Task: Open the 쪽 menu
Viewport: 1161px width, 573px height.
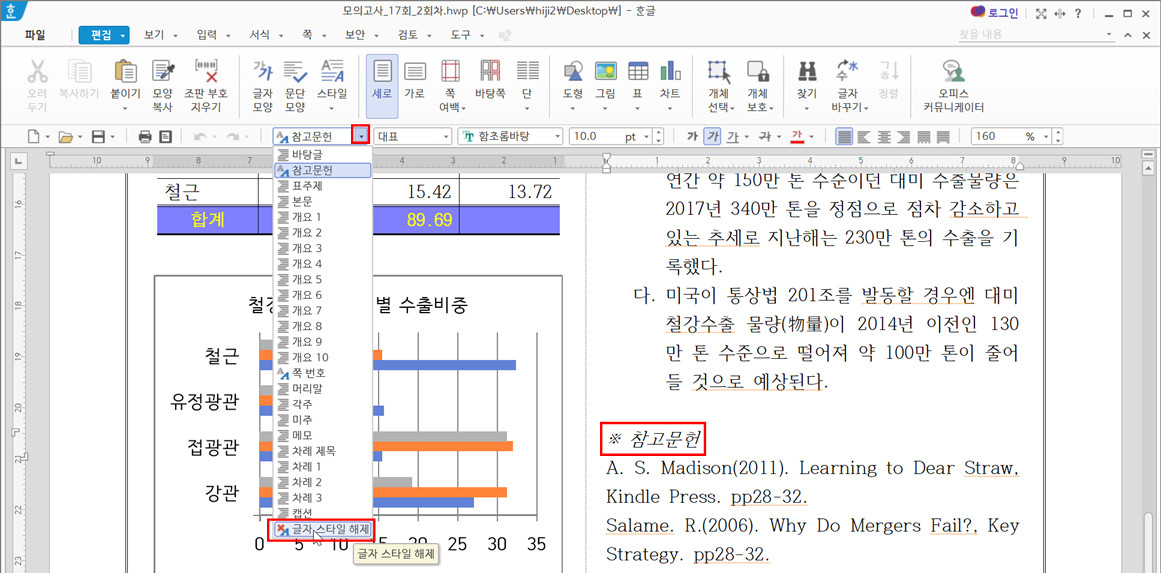Action: pos(307,35)
